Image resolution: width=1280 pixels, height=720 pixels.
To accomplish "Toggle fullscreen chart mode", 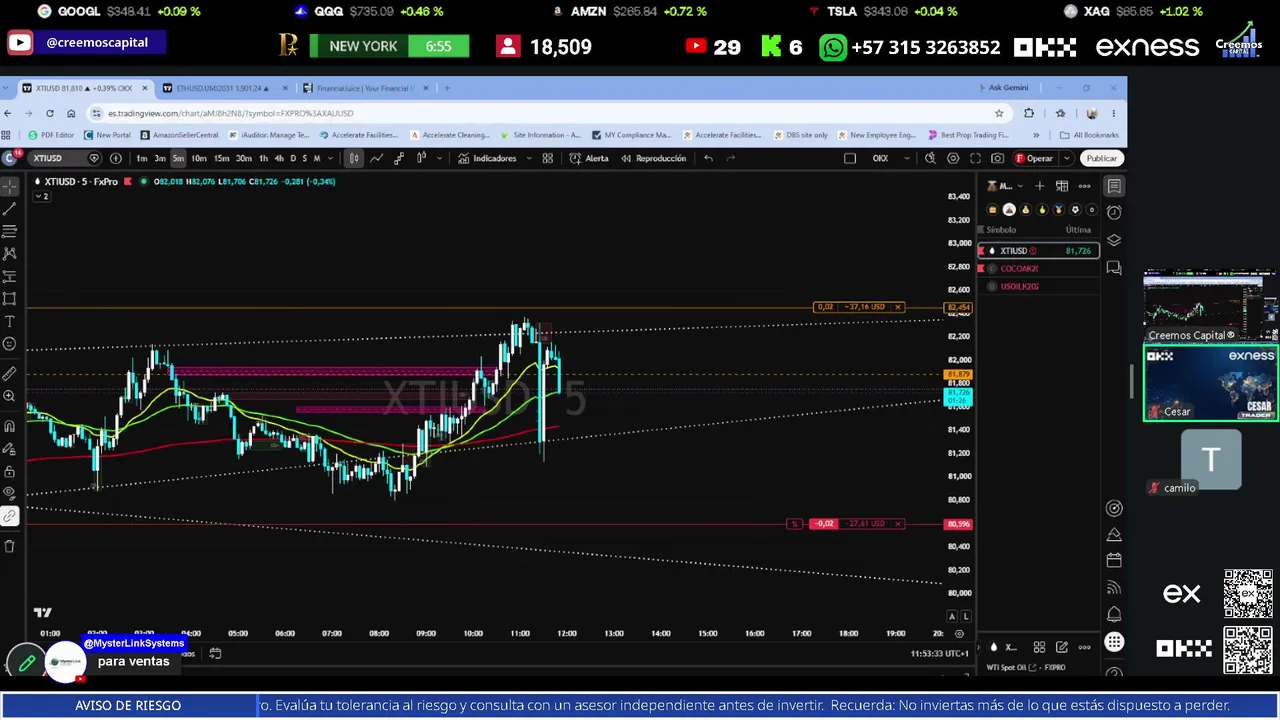I will pos(975,158).
